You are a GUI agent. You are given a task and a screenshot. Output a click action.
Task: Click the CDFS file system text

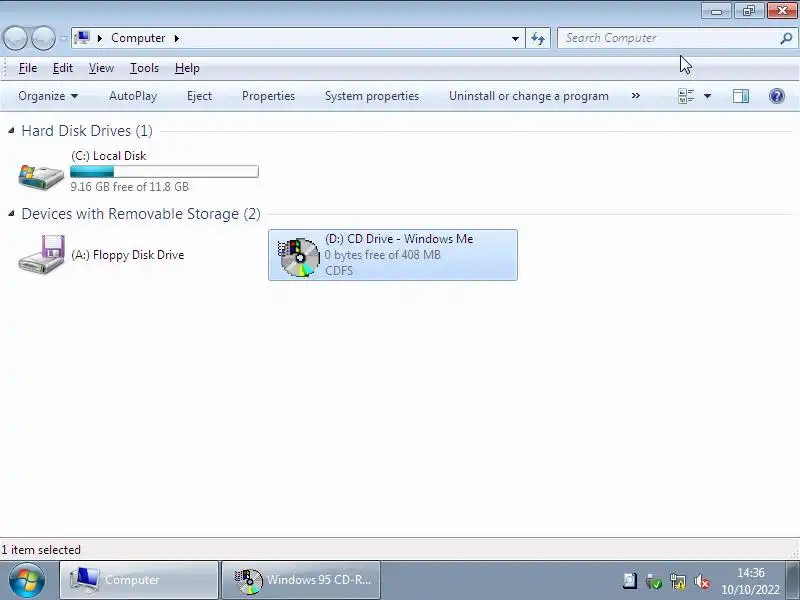(x=339, y=270)
